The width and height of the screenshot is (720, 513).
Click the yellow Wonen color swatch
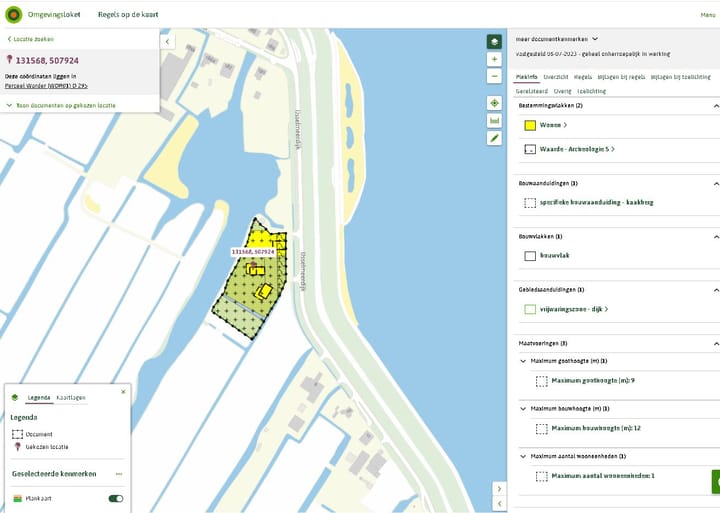(x=529, y=125)
